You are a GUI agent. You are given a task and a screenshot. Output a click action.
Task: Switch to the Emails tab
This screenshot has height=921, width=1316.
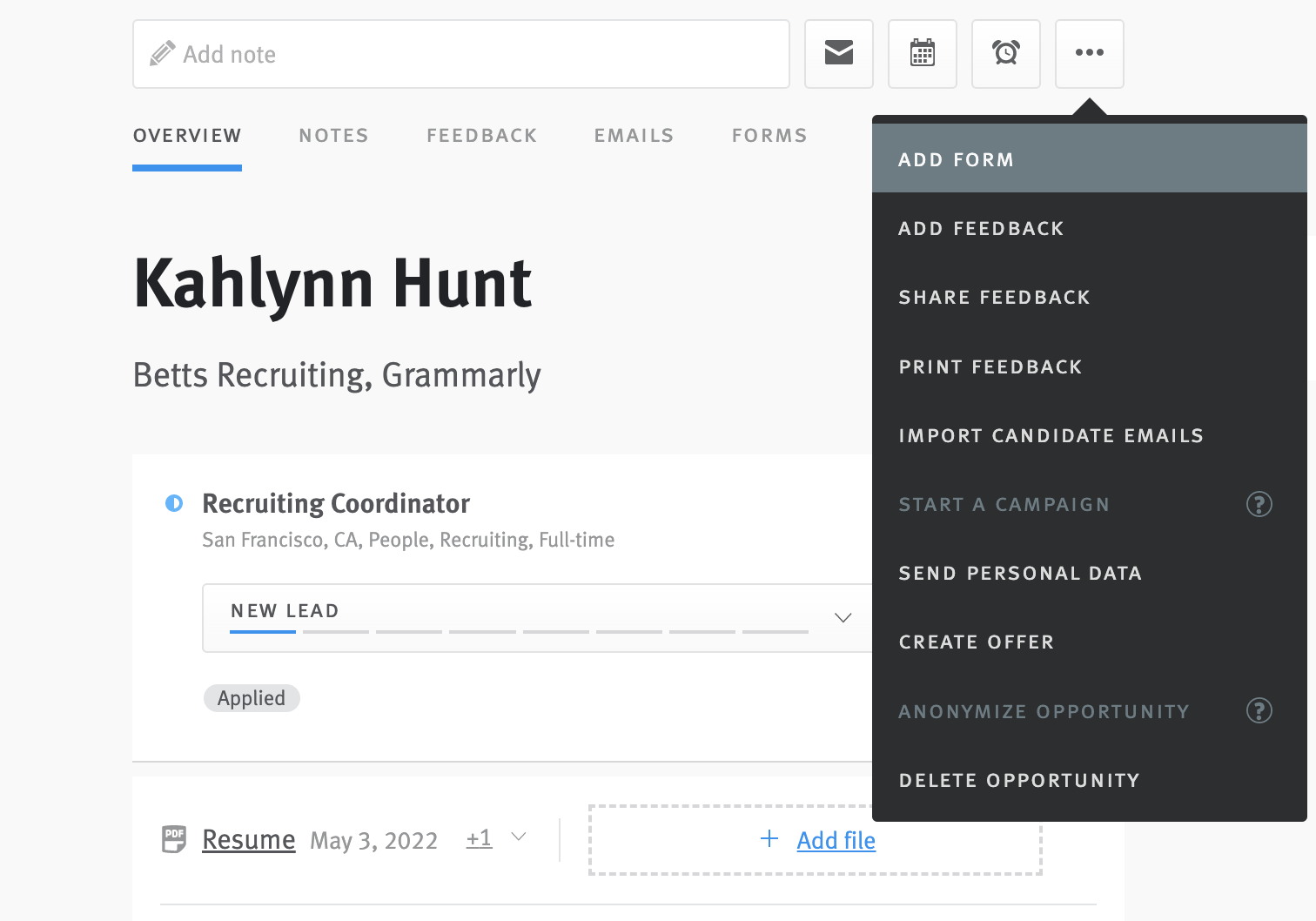(634, 135)
